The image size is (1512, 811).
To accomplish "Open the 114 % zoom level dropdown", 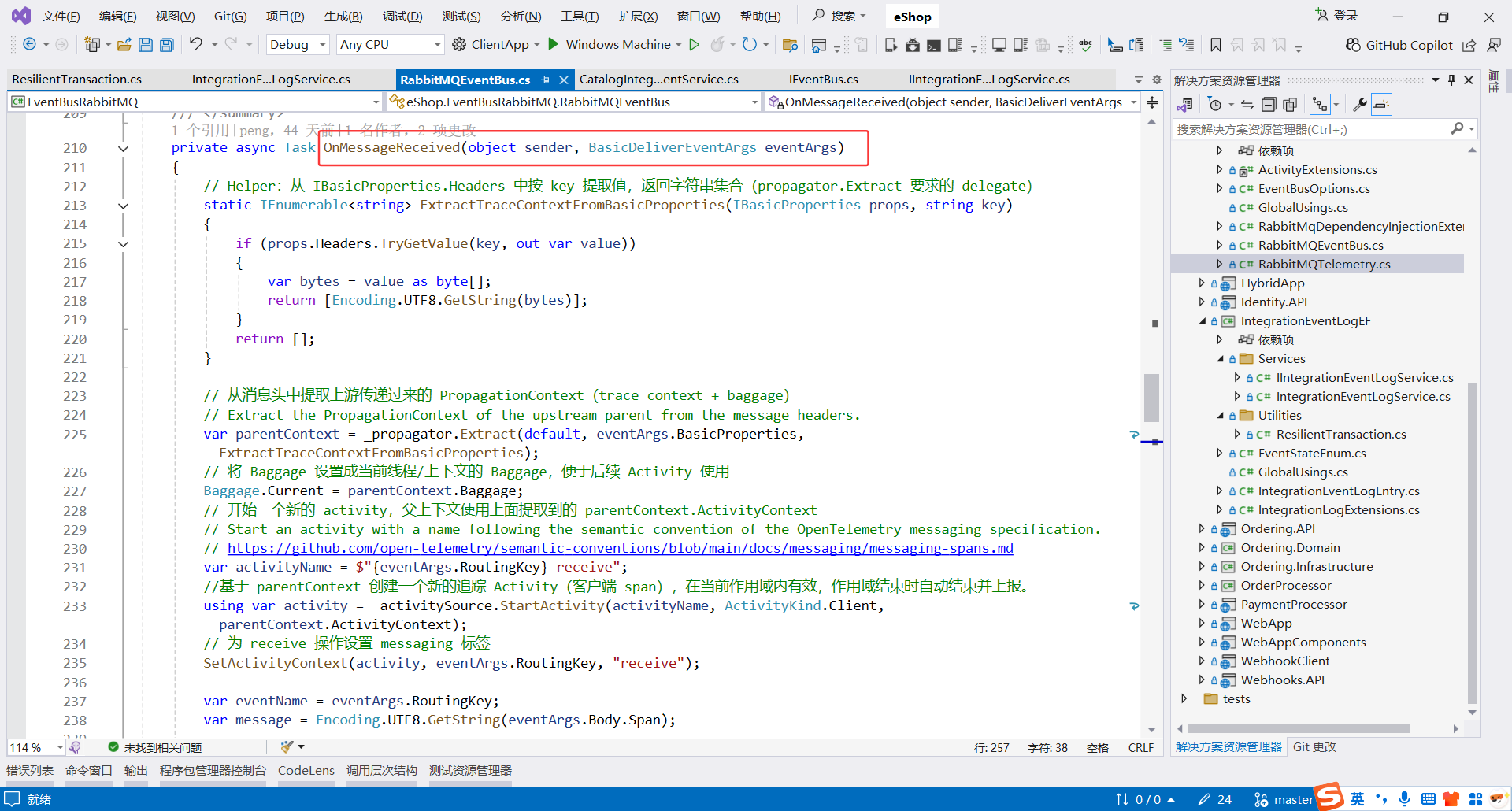I will [36, 747].
